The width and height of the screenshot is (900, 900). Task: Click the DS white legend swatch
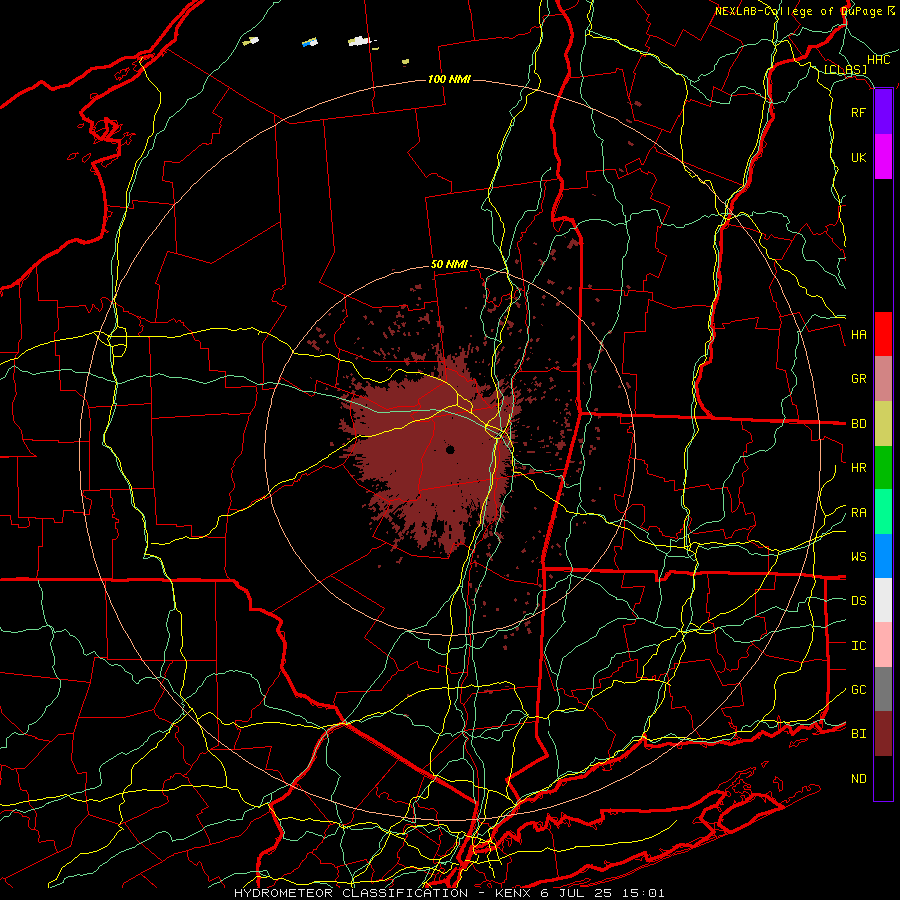(883, 600)
